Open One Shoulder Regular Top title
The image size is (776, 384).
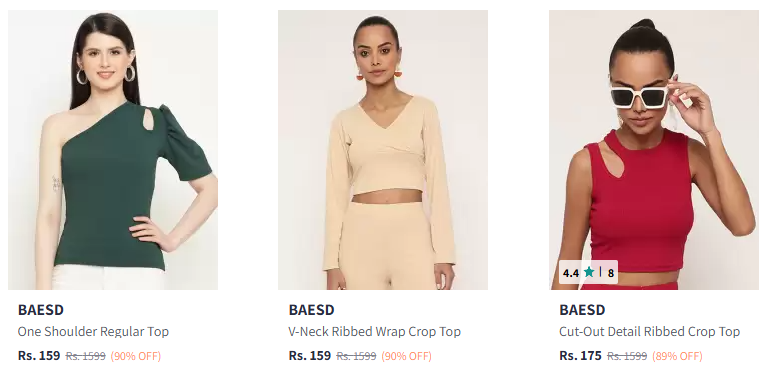pos(94,332)
